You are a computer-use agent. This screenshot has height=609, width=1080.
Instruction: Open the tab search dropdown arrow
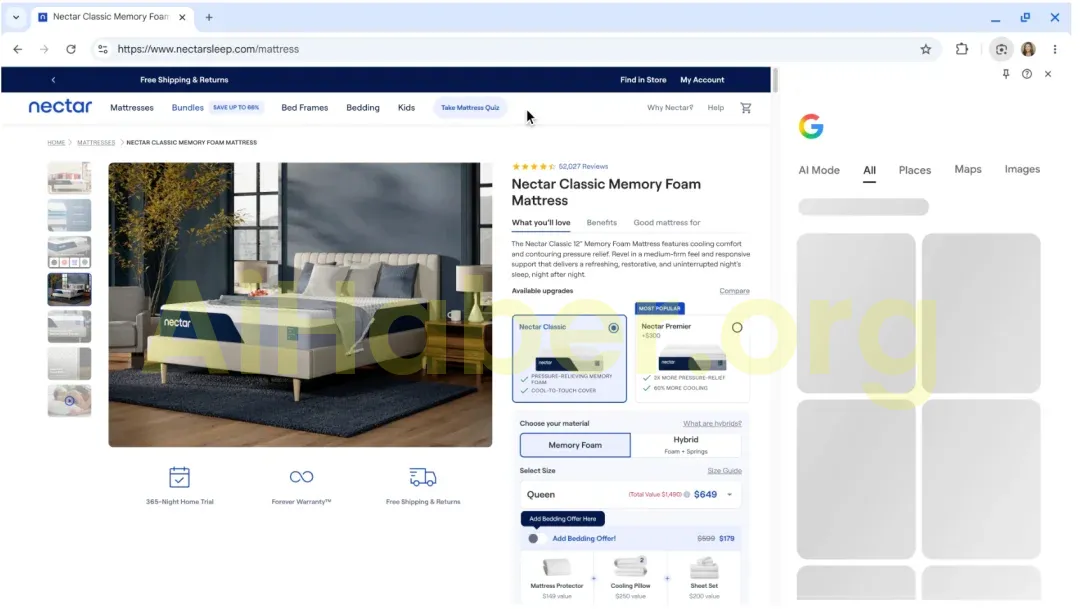tap(16, 17)
